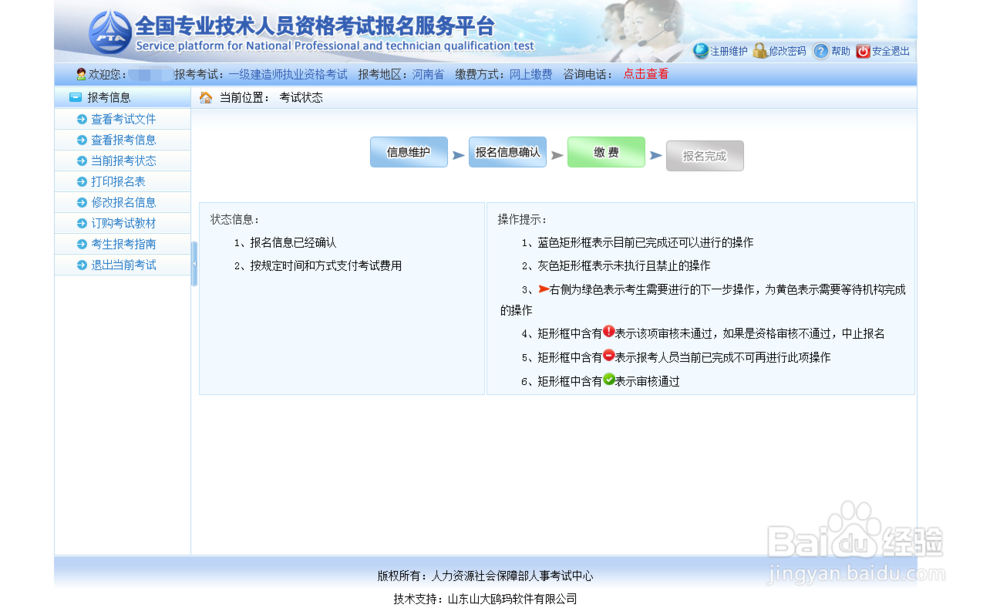
Task: Click the 修改密码 padlock icon
Action: pos(760,51)
